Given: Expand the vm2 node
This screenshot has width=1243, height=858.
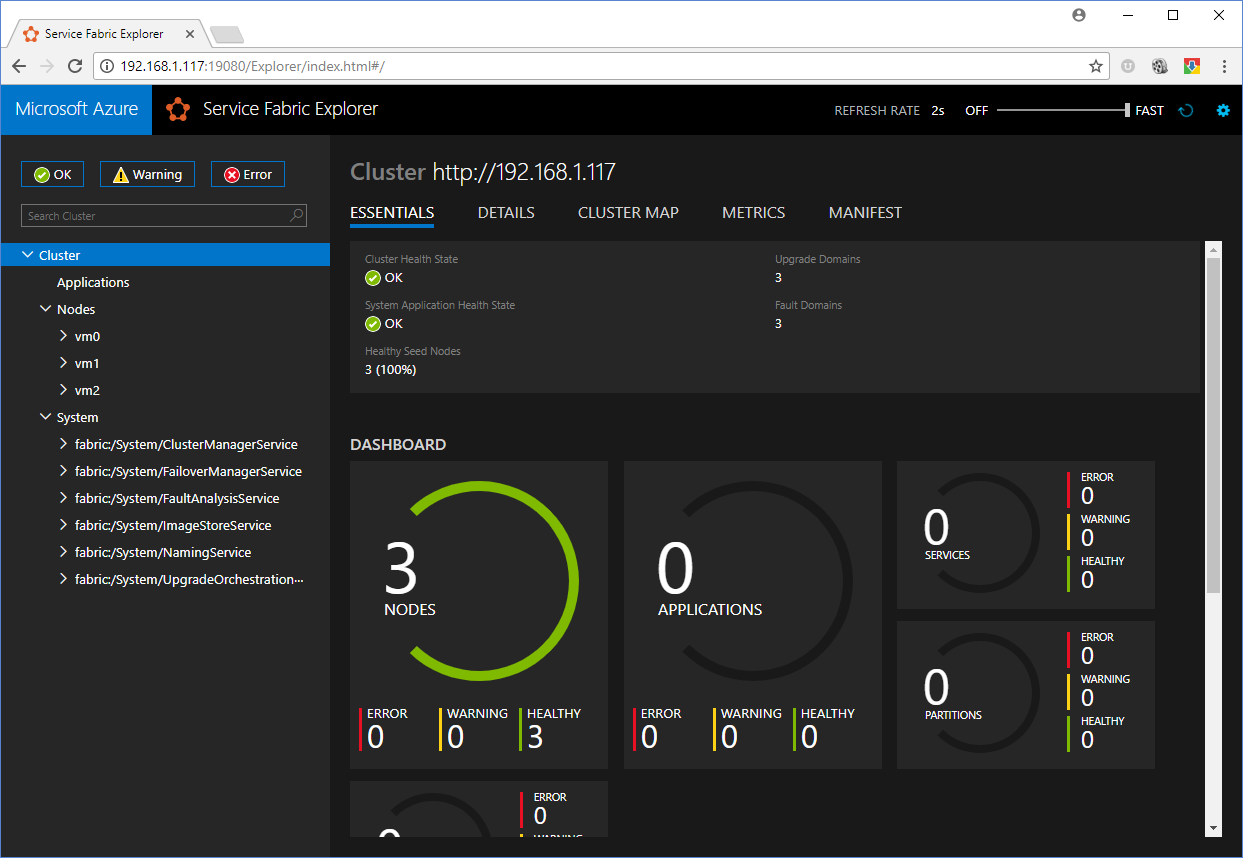Looking at the screenshot, I should tap(63, 390).
